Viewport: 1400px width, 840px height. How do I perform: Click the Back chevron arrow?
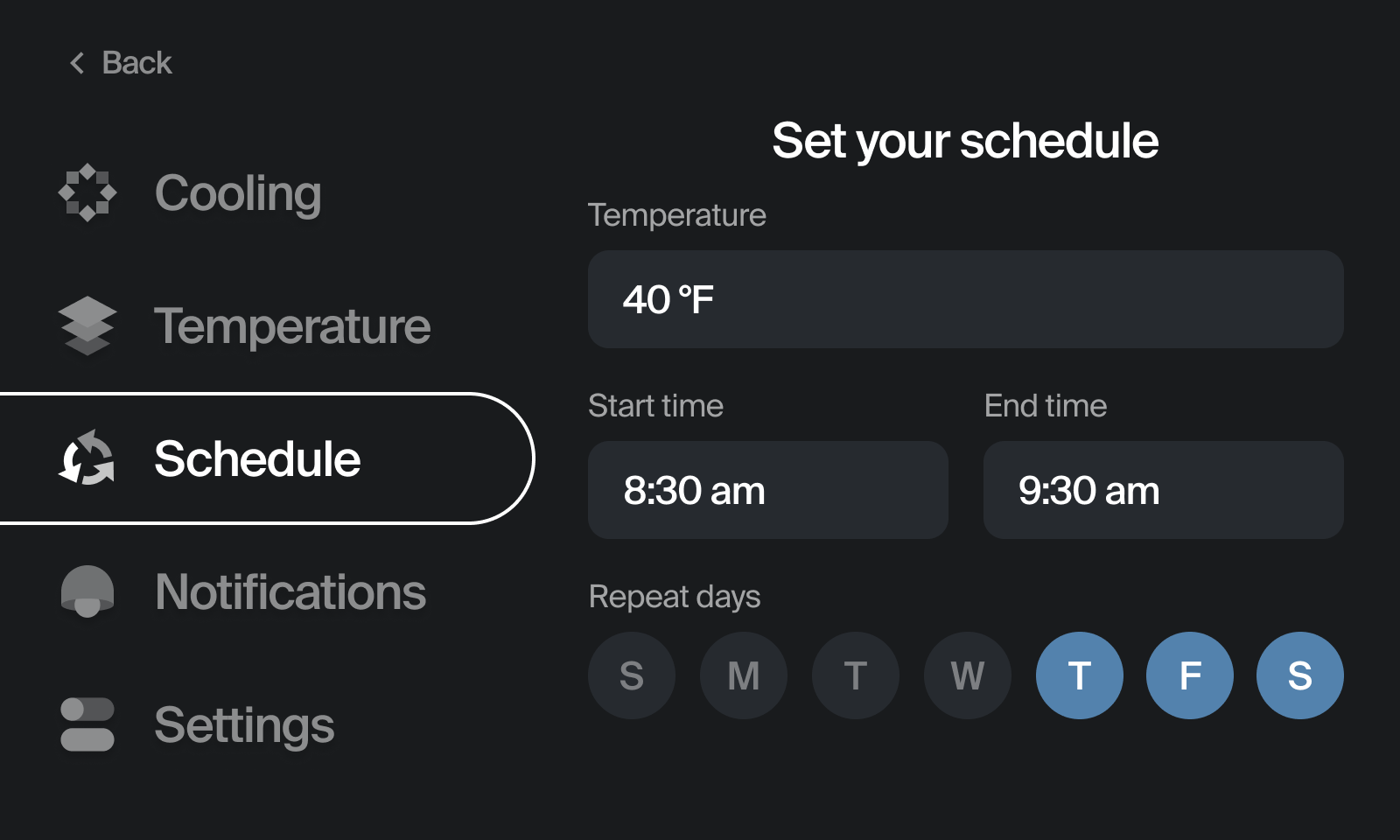pyautogui.click(x=77, y=63)
